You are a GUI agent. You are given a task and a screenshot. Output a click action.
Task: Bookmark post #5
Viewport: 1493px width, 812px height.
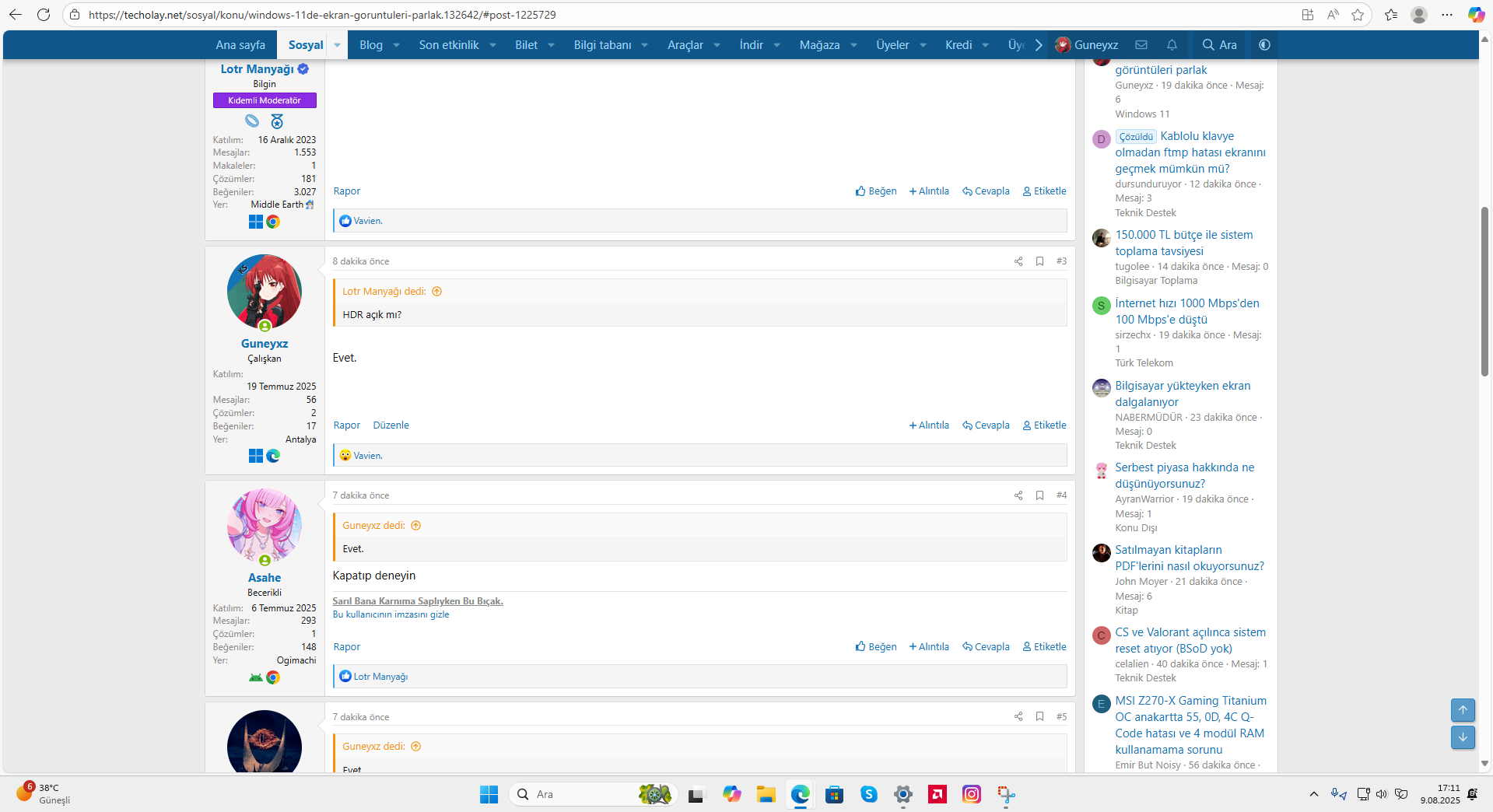(1039, 716)
